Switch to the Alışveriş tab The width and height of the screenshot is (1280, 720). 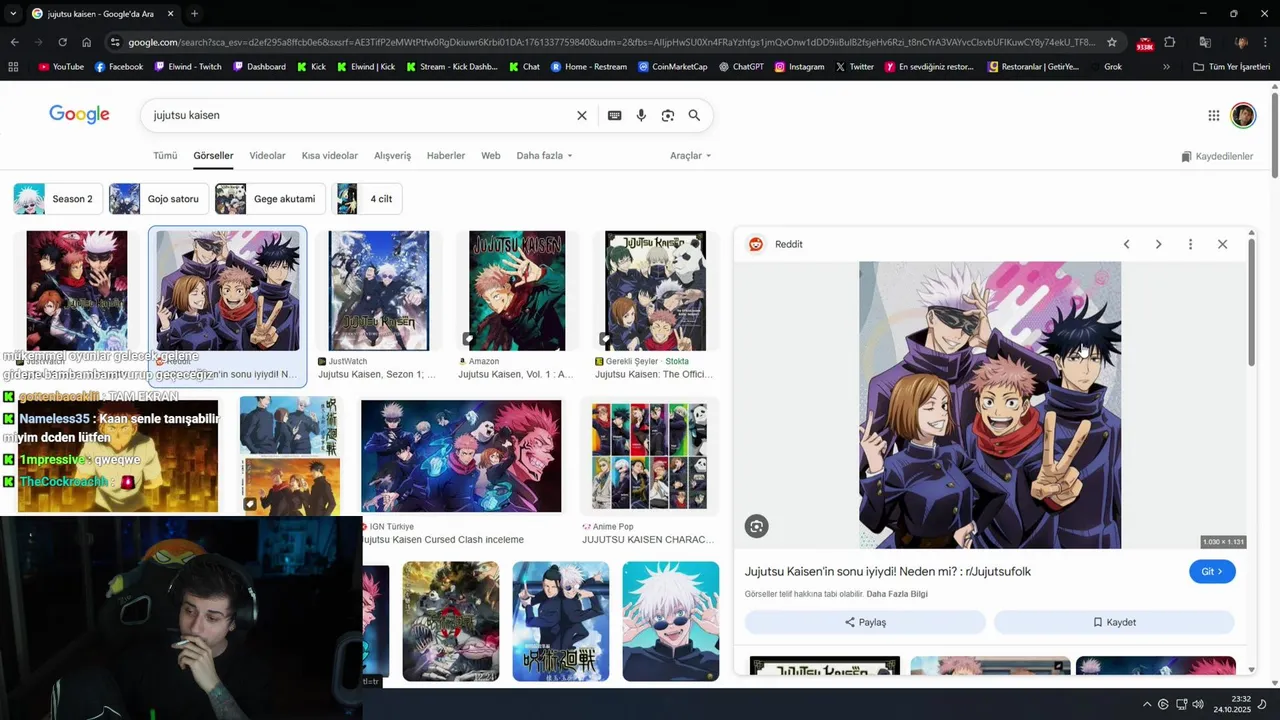[392, 156]
